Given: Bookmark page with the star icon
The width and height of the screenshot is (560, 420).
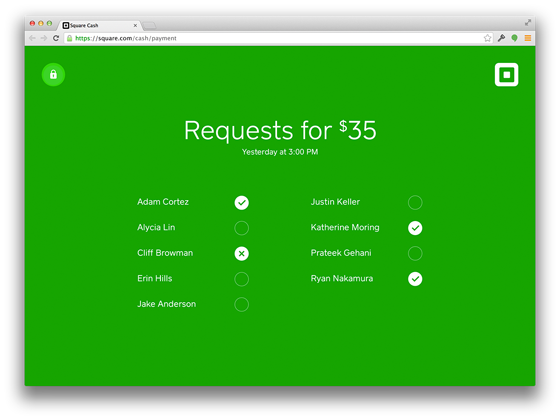Looking at the screenshot, I should pos(487,38).
